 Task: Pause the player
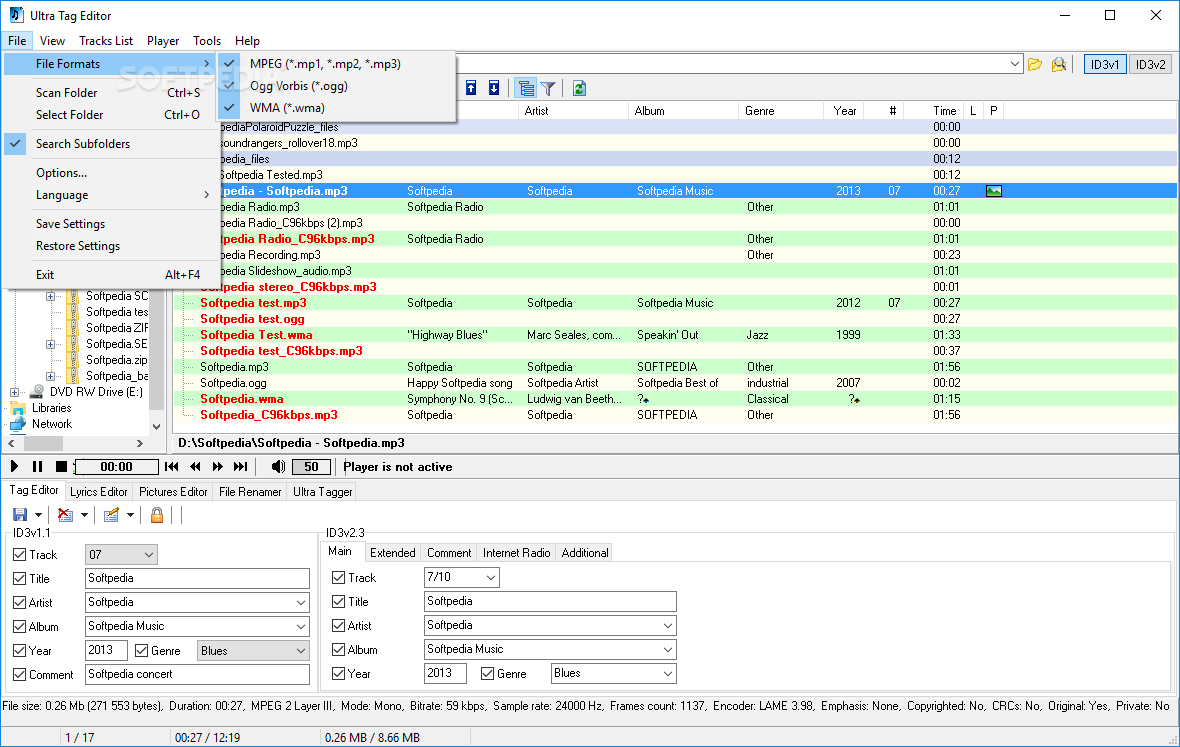pyautogui.click(x=38, y=466)
